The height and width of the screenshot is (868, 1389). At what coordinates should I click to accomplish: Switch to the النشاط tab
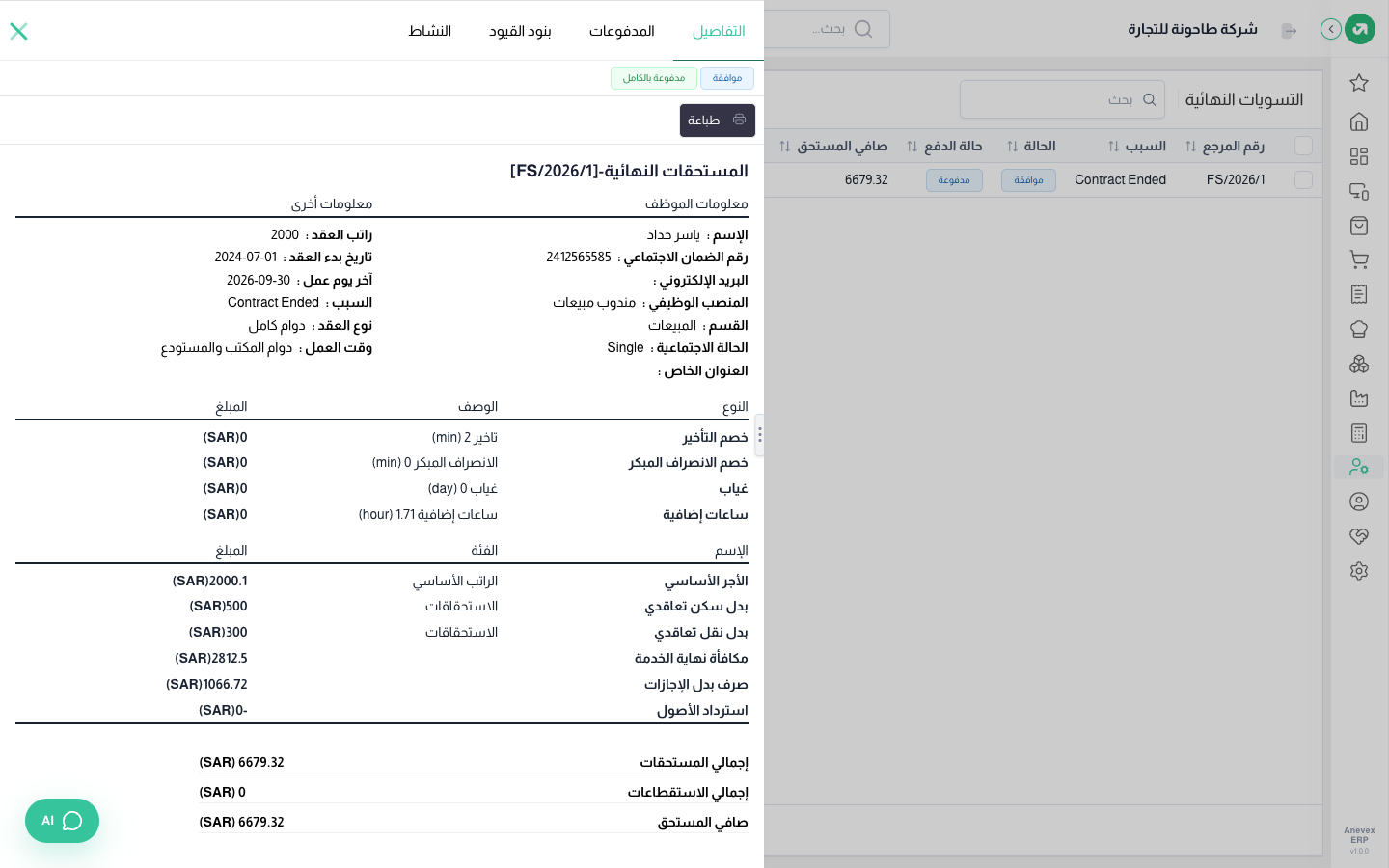coord(430,31)
